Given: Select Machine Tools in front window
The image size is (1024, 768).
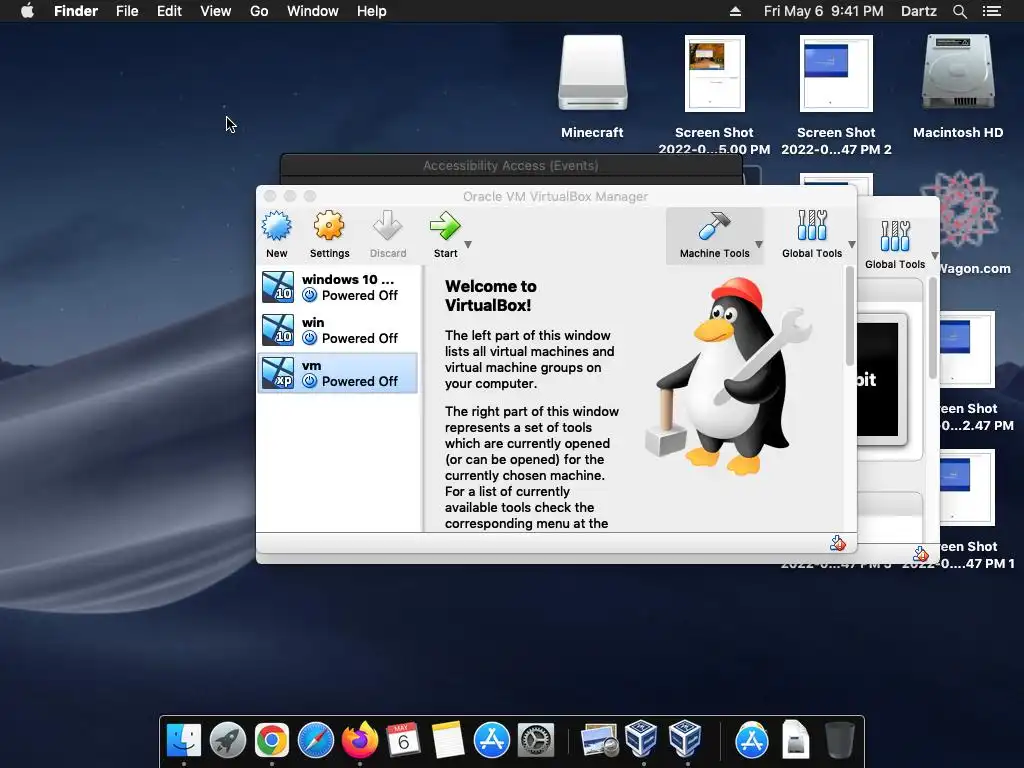Looking at the screenshot, I should tap(714, 235).
